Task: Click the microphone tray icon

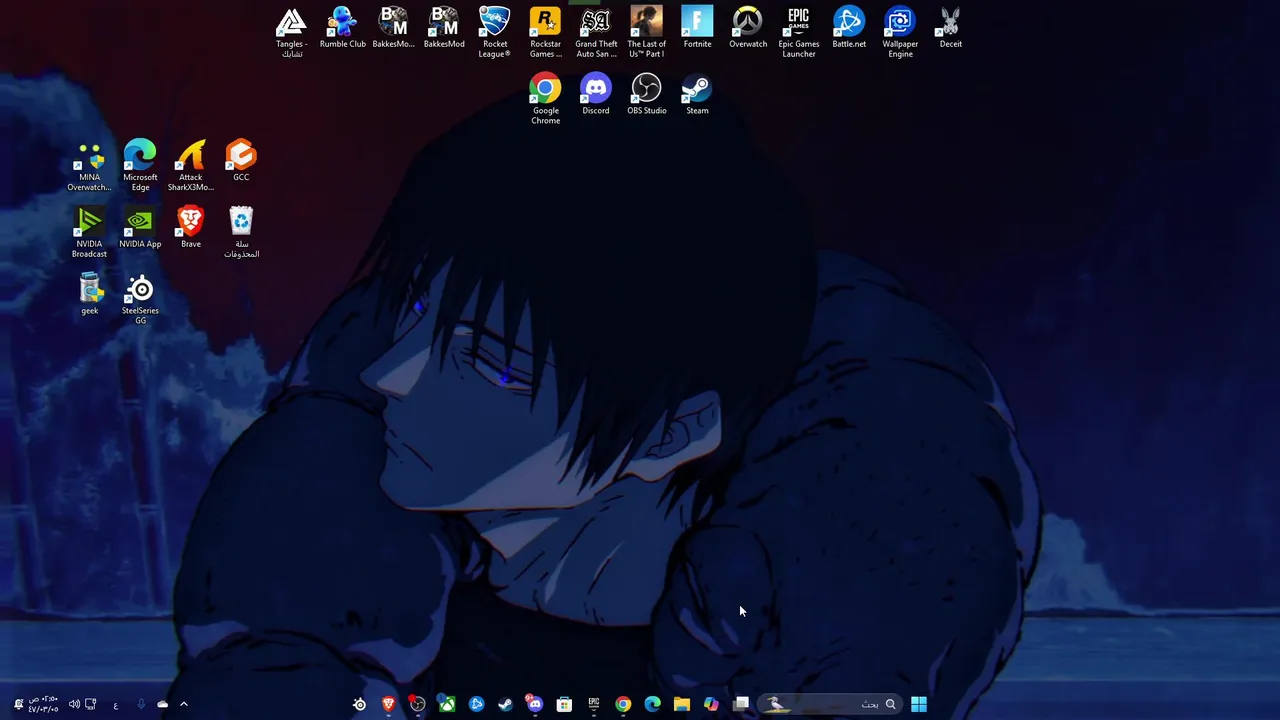Action: [140, 704]
